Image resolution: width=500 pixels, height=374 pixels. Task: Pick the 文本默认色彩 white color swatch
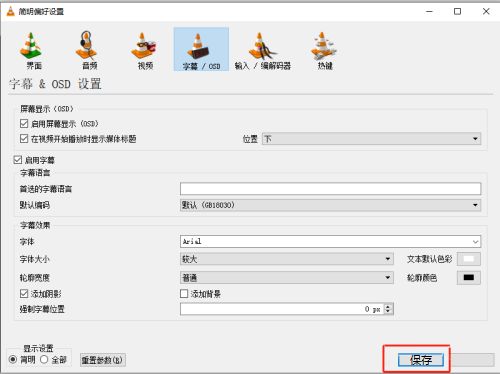coord(469,259)
